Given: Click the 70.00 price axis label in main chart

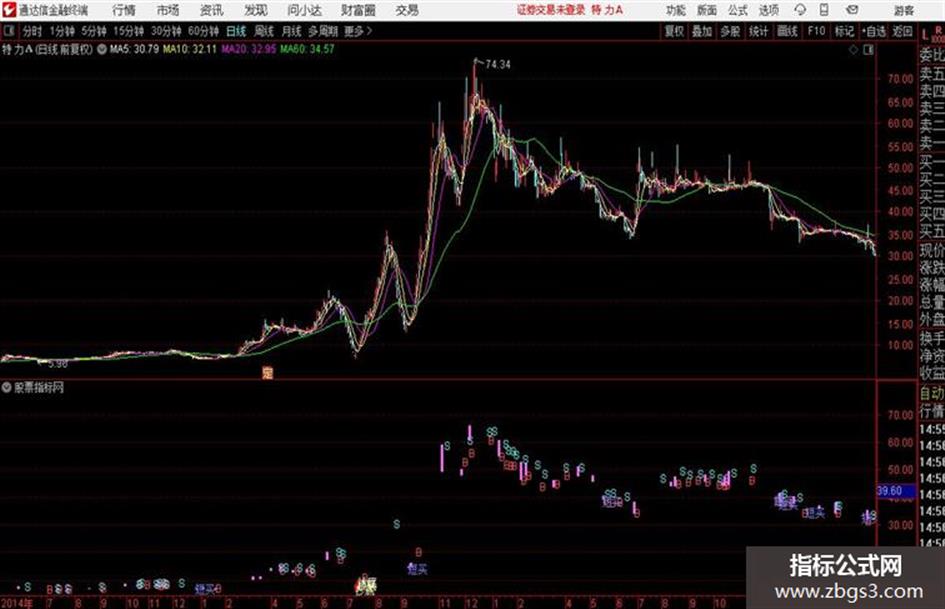Looking at the screenshot, I should (x=900, y=79).
